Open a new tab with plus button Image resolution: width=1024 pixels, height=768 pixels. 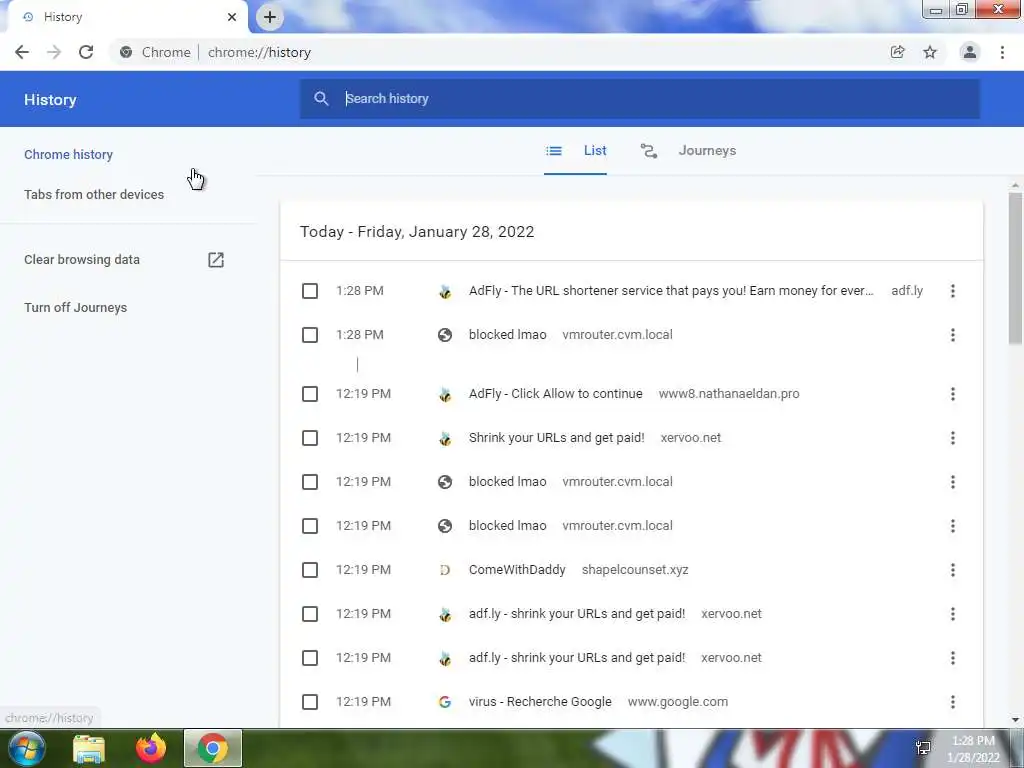tap(270, 17)
